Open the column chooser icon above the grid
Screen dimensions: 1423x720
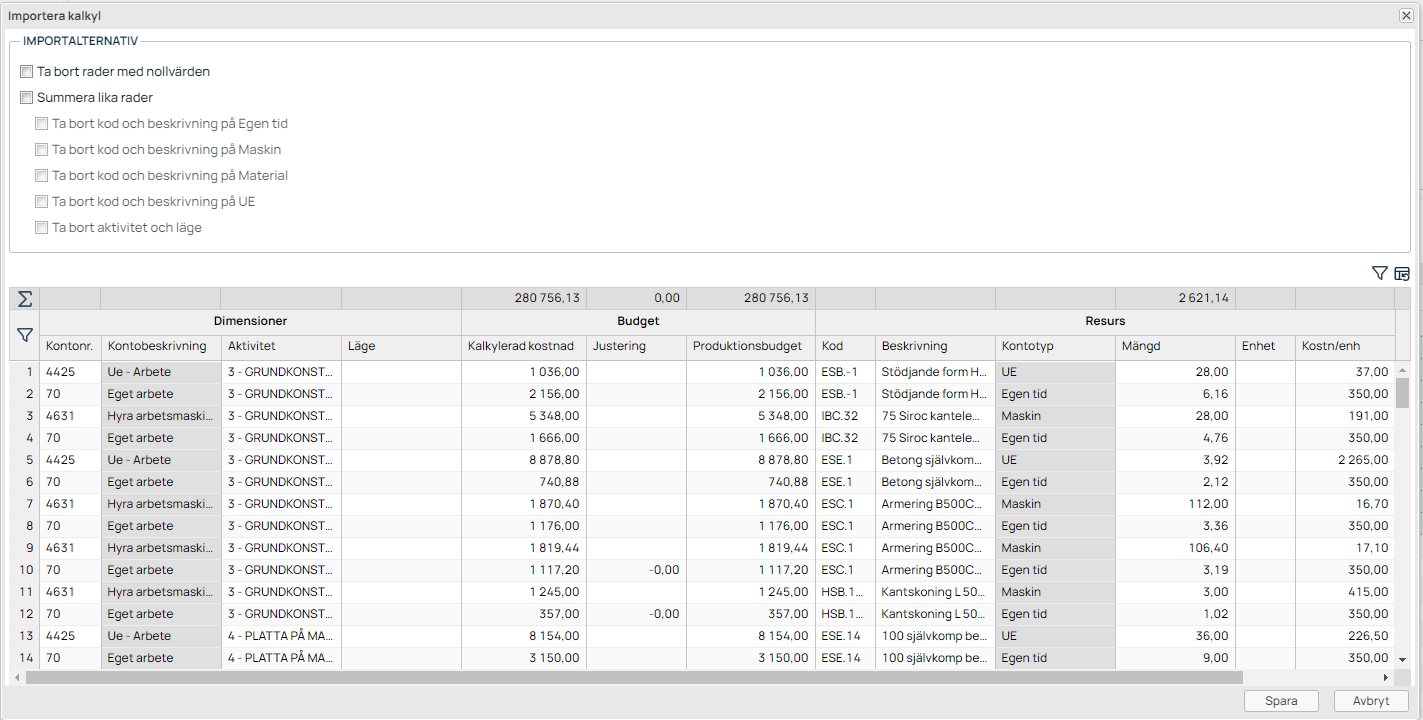tap(1402, 273)
